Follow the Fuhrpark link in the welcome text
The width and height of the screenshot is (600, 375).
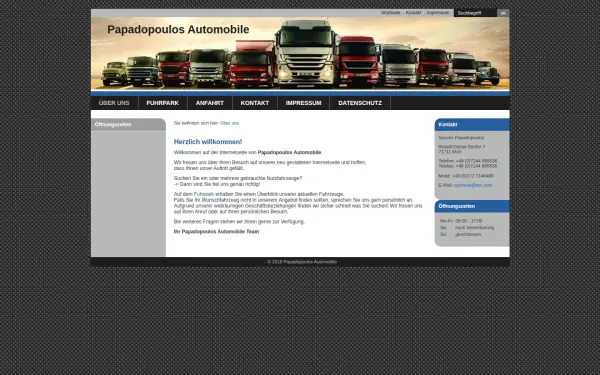click(204, 194)
